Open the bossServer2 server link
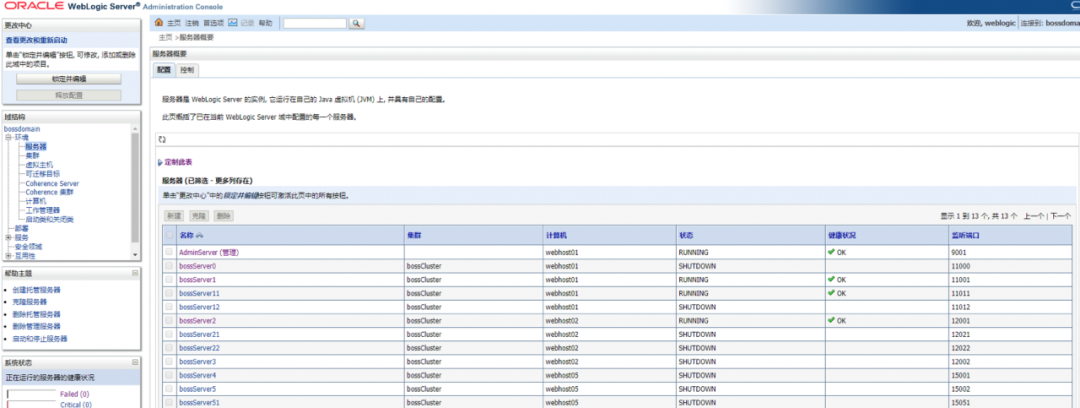The width and height of the screenshot is (1080, 408). click(x=198, y=320)
